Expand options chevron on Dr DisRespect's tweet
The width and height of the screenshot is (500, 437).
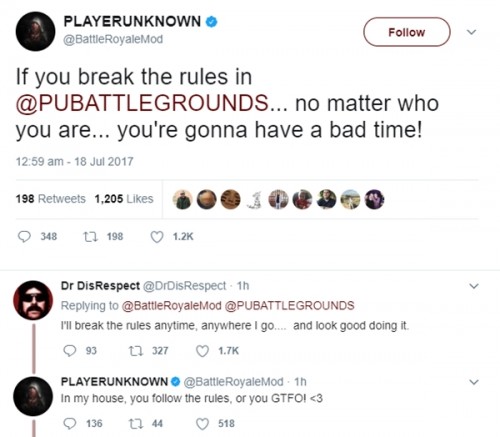tap(474, 286)
